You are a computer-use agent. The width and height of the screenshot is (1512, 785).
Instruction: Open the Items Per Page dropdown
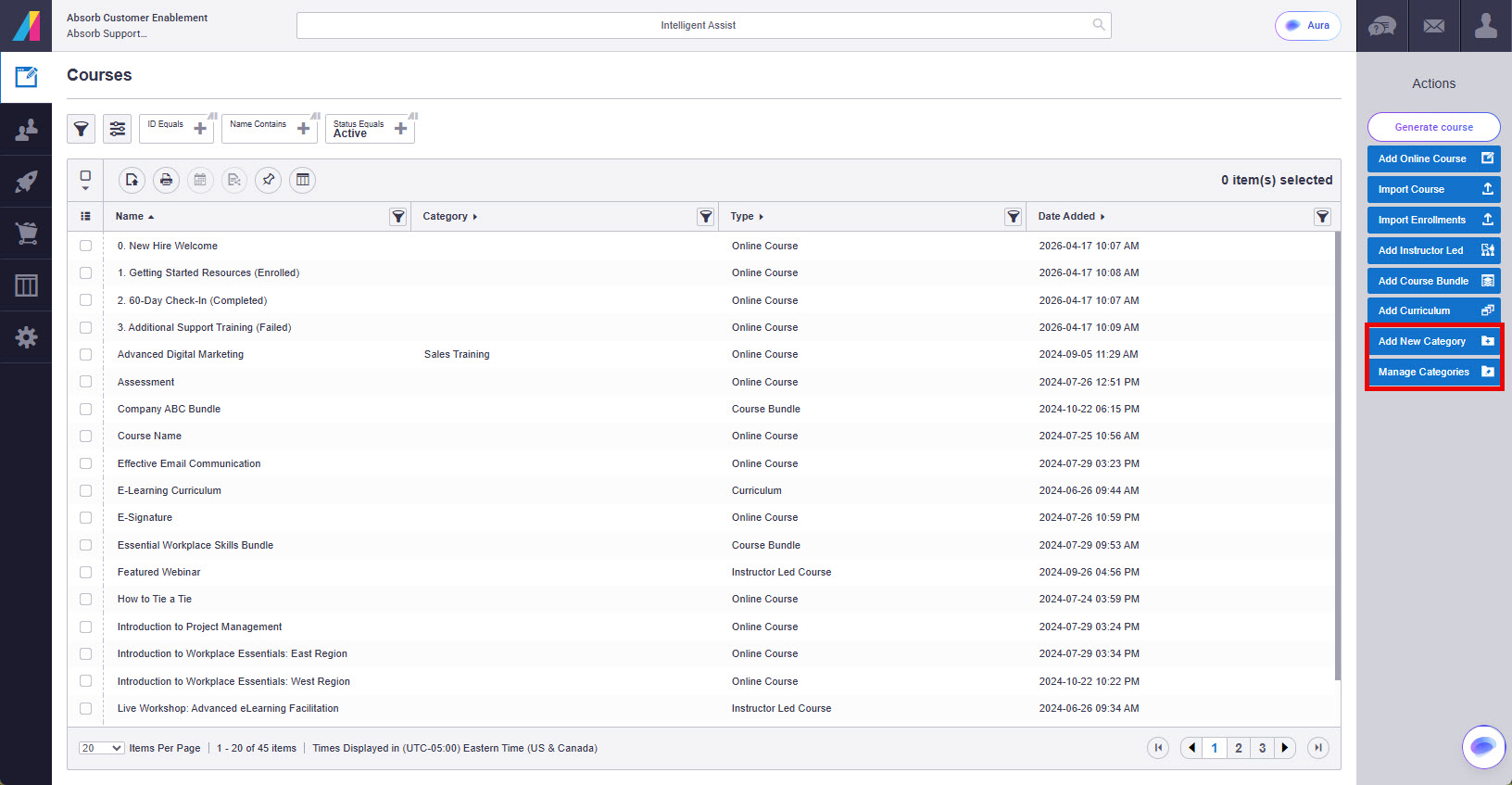click(x=102, y=748)
